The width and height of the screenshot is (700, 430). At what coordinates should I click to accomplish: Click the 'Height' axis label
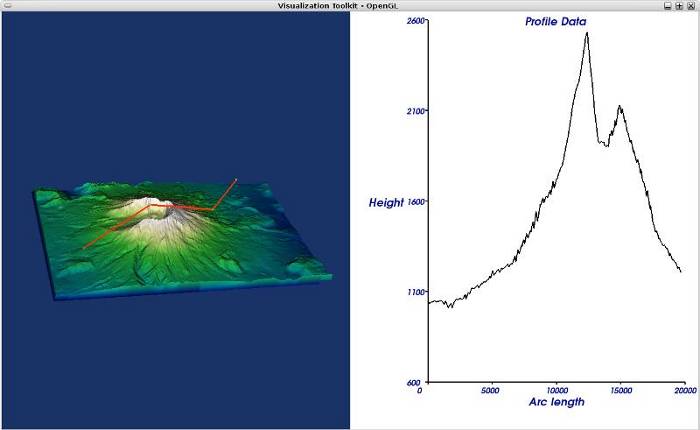pyautogui.click(x=386, y=203)
